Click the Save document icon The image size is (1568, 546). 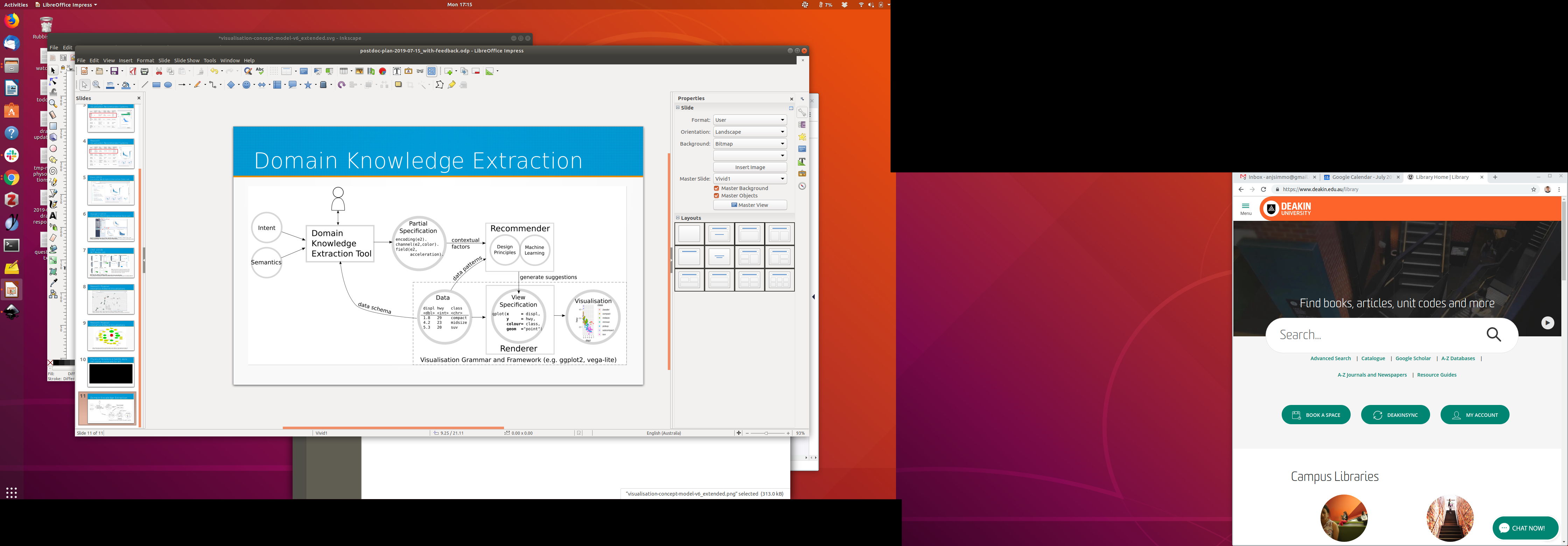click(x=114, y=71)
